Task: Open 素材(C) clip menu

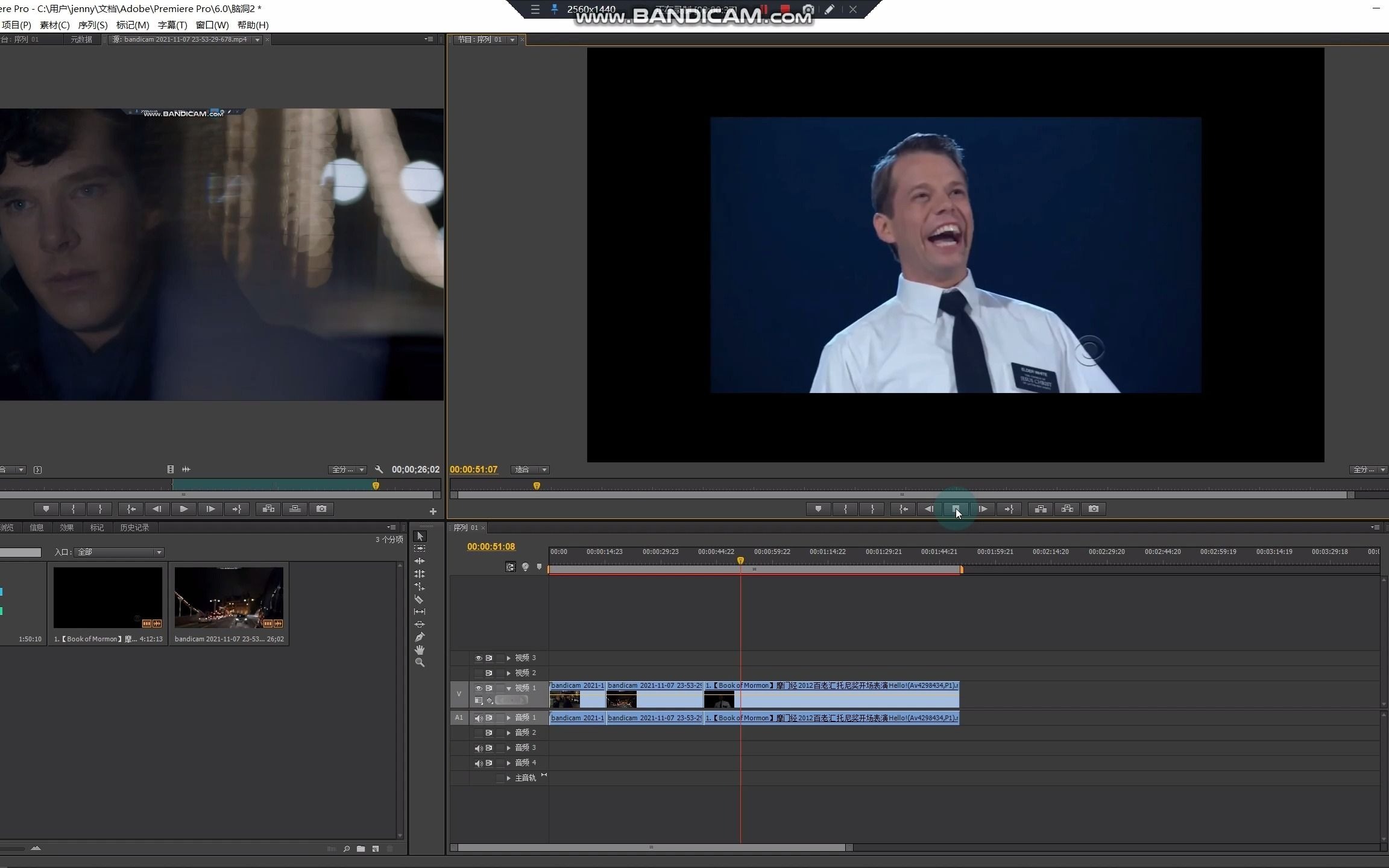Action: pos(54,25)
